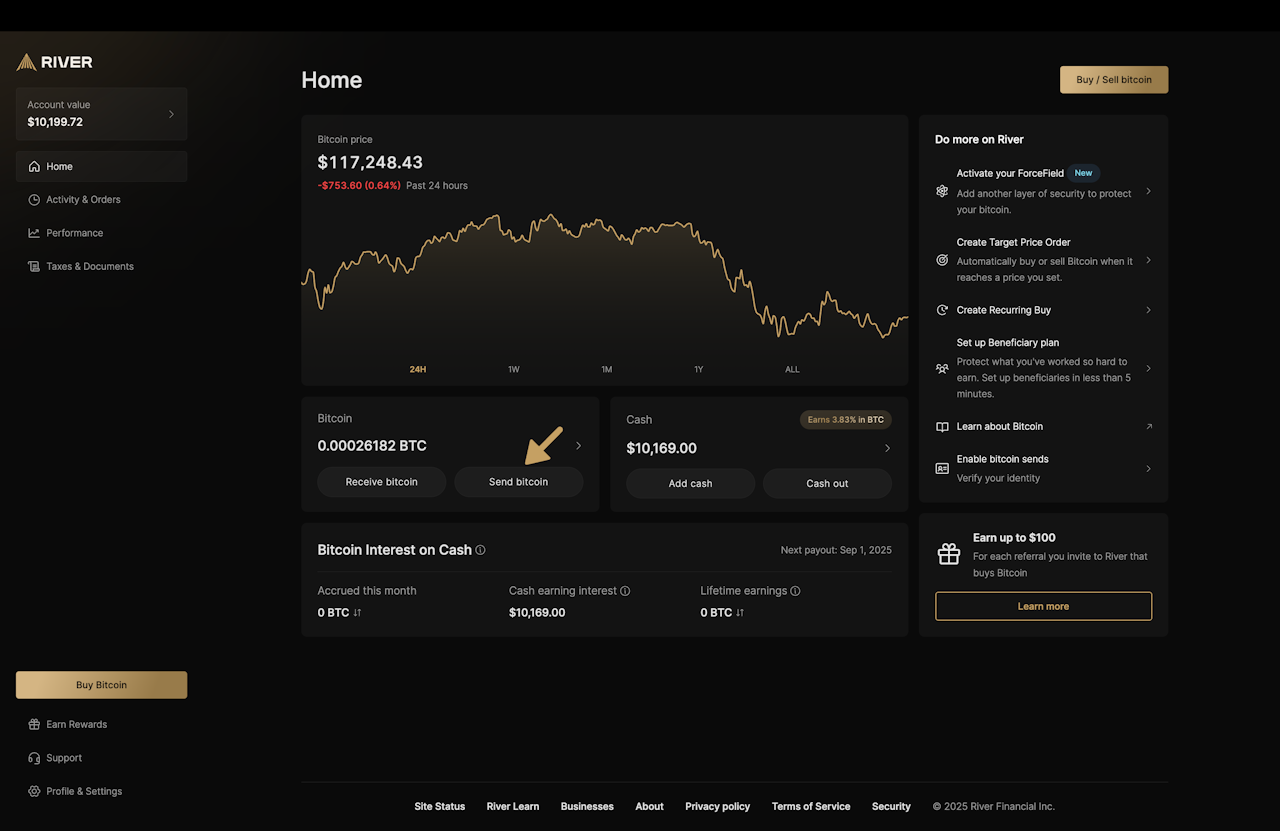Toggle the currency swap icon under Lifetime earnings
The height and width of the screenshot is (831, 1280).
(x=740, y=613)
